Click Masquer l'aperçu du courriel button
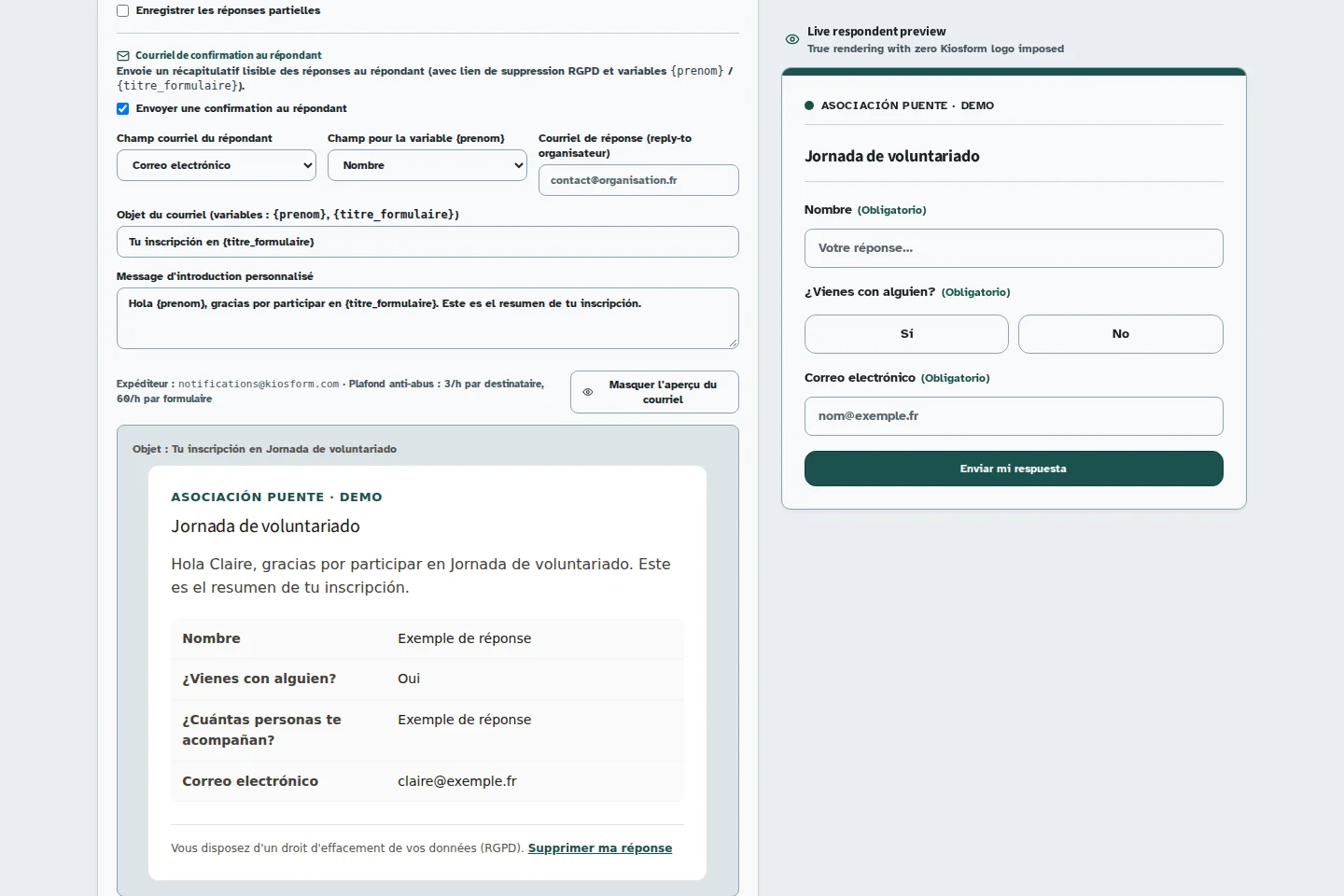Viewport: 1344px width, 896px height. (x=654, y=392)
